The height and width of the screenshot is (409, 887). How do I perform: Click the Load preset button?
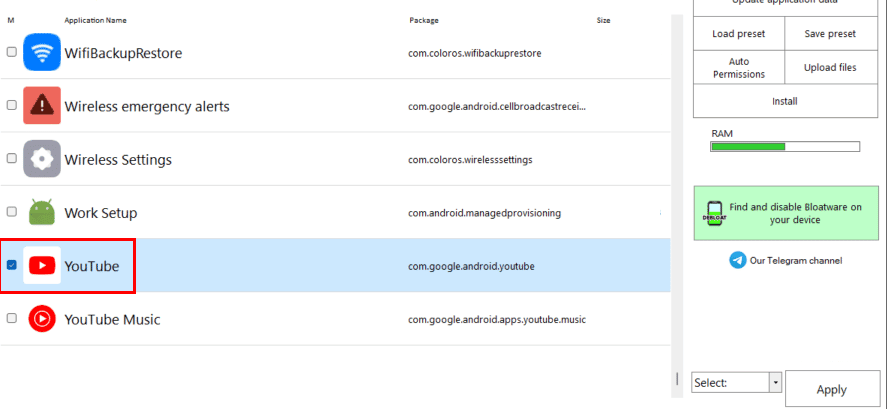[x=738, y=34]
